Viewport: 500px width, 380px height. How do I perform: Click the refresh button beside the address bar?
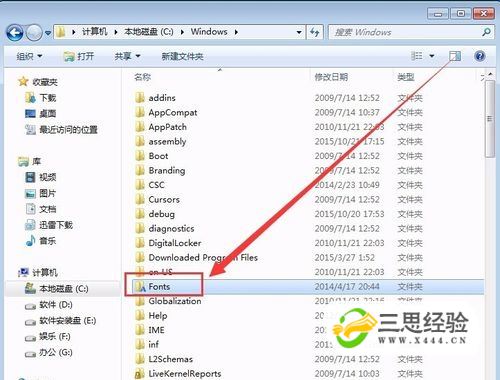tap(314, 32)
